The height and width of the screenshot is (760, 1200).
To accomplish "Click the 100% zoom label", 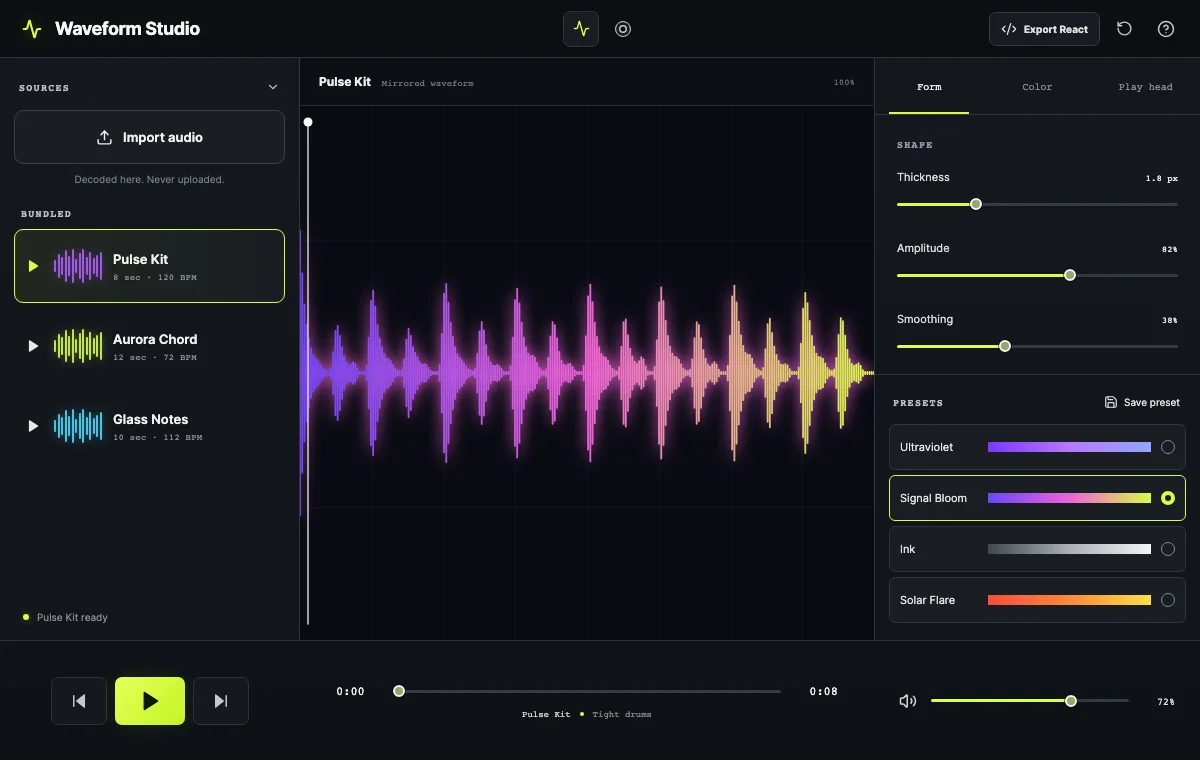I will point(844,83).
